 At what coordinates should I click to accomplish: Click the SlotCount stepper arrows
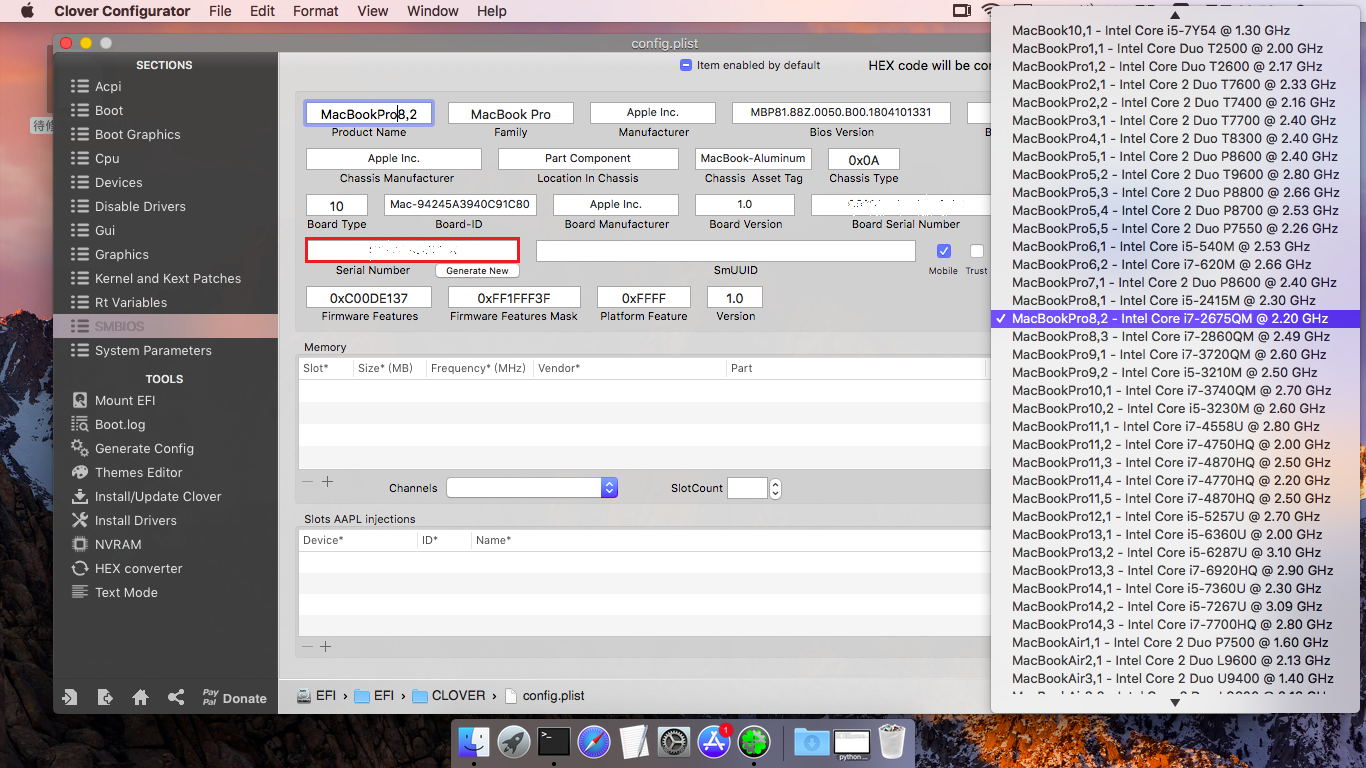point(775,488)
